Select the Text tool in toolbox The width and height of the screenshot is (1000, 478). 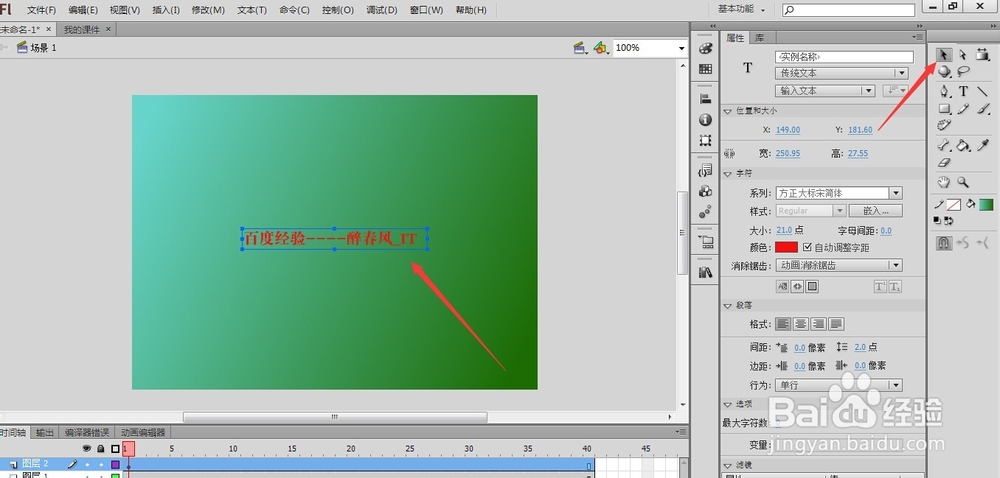[x=963, y=91]
